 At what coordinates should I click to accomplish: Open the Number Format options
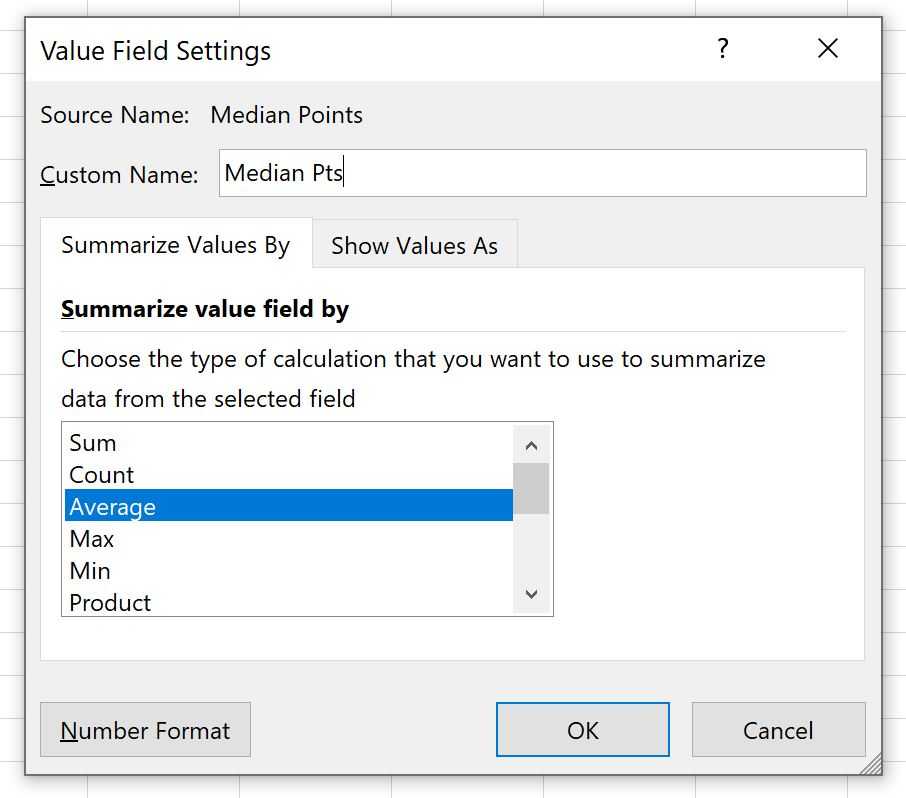[145, 730]
